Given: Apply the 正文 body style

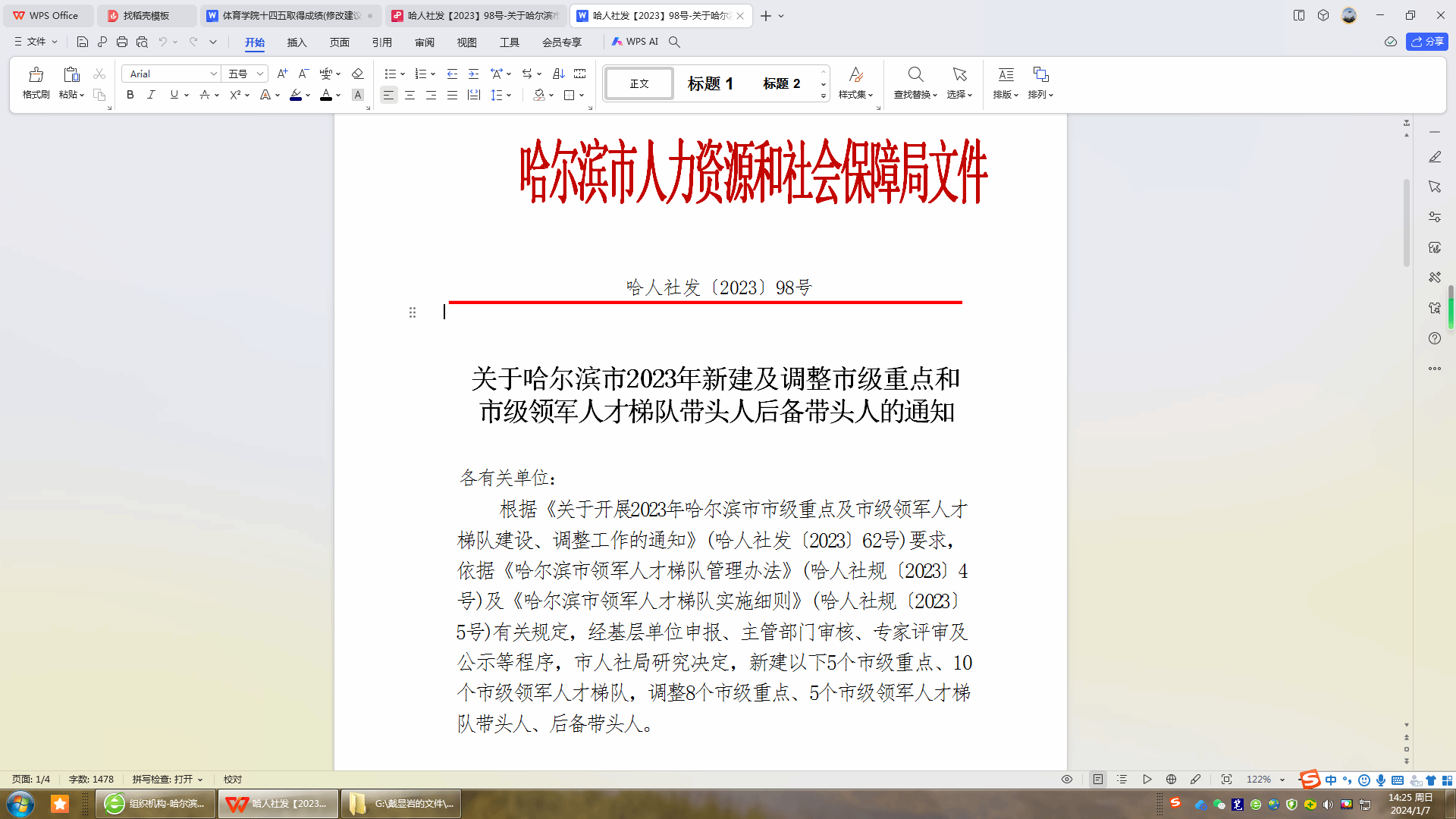Looking at the screenshot, I should pos(639,83).
